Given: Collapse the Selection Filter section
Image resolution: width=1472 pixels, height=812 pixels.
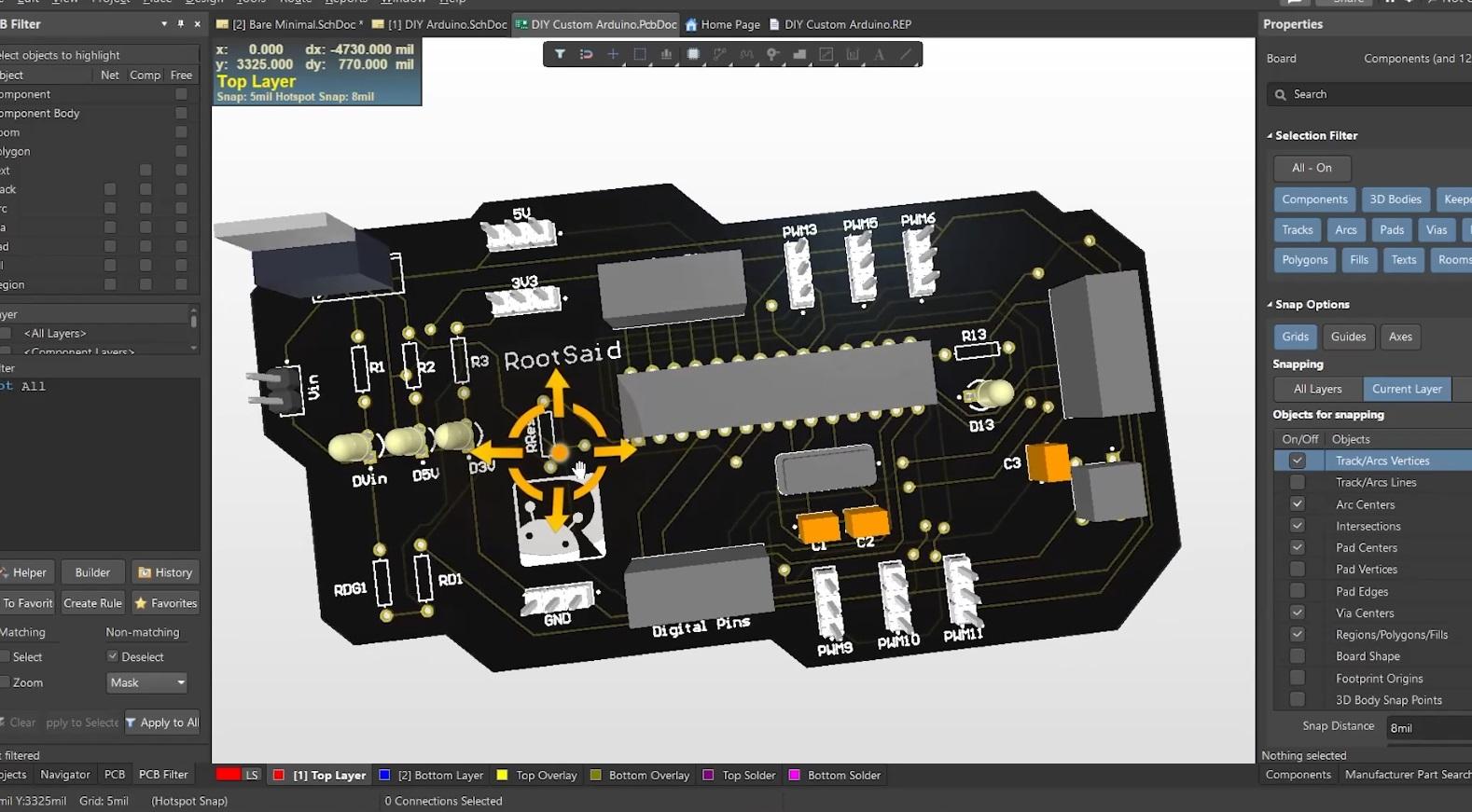Looking at the screenshot, I should click(1270, 136).
